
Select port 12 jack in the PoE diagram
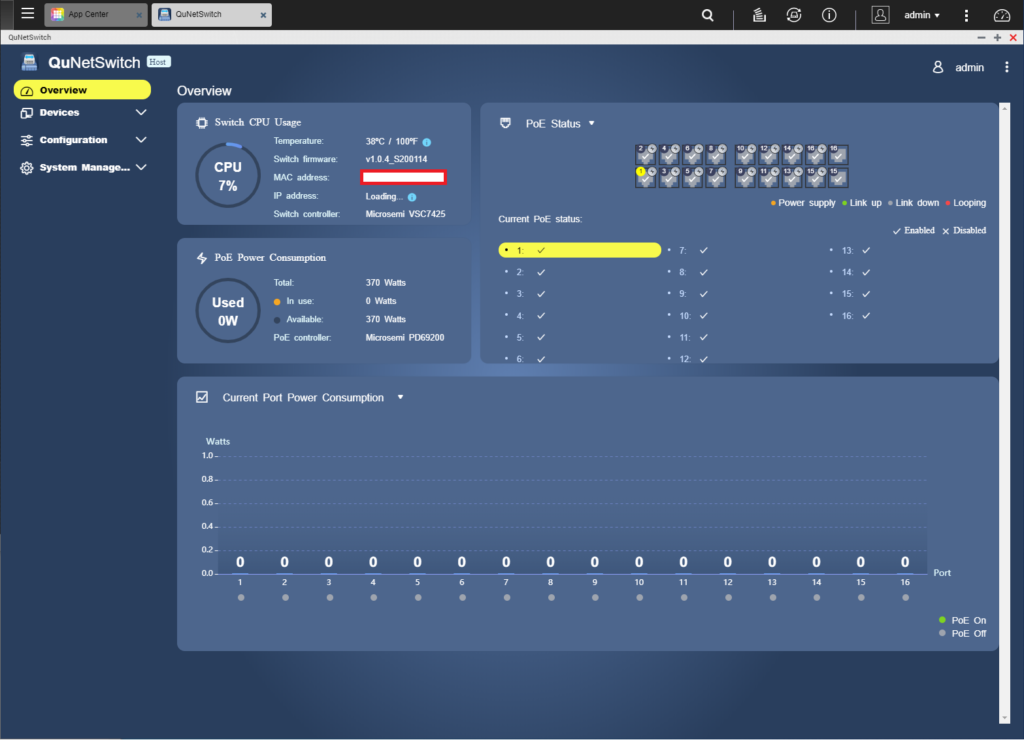click(x=769, y=154)
